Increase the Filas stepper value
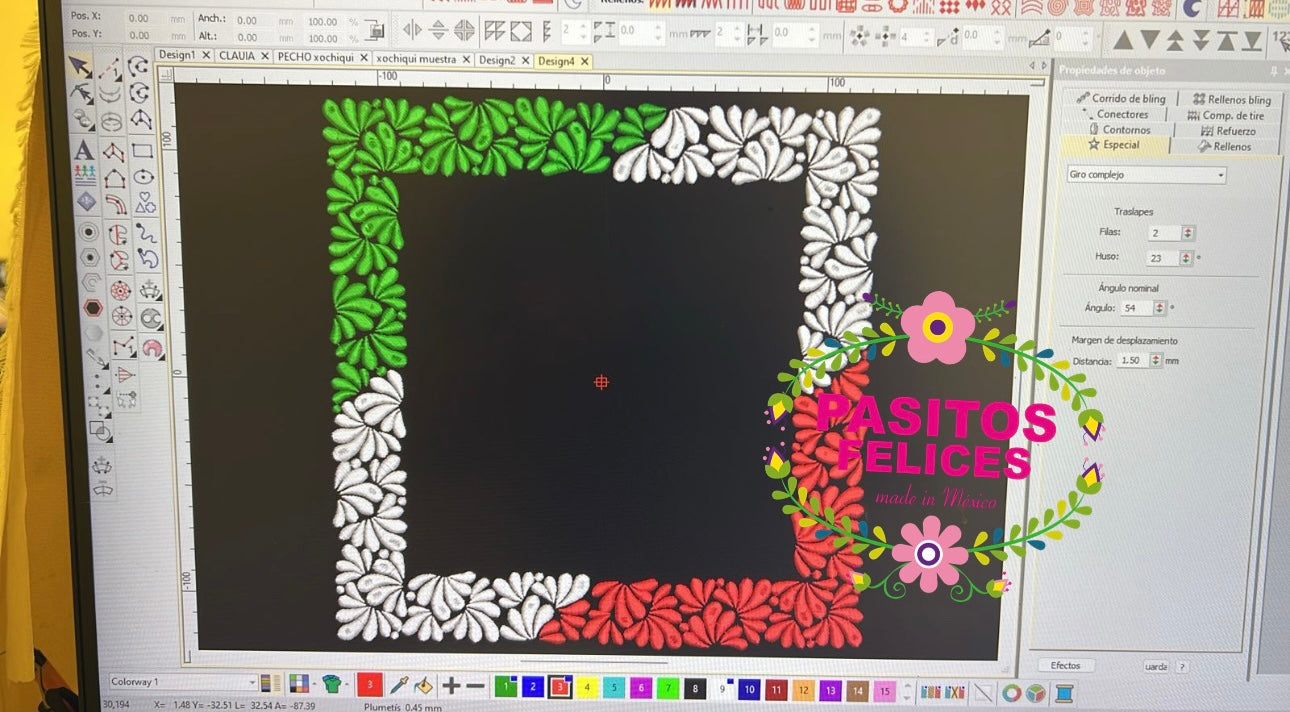Viewport: 1290px width, 712px height. (1187, 229)
